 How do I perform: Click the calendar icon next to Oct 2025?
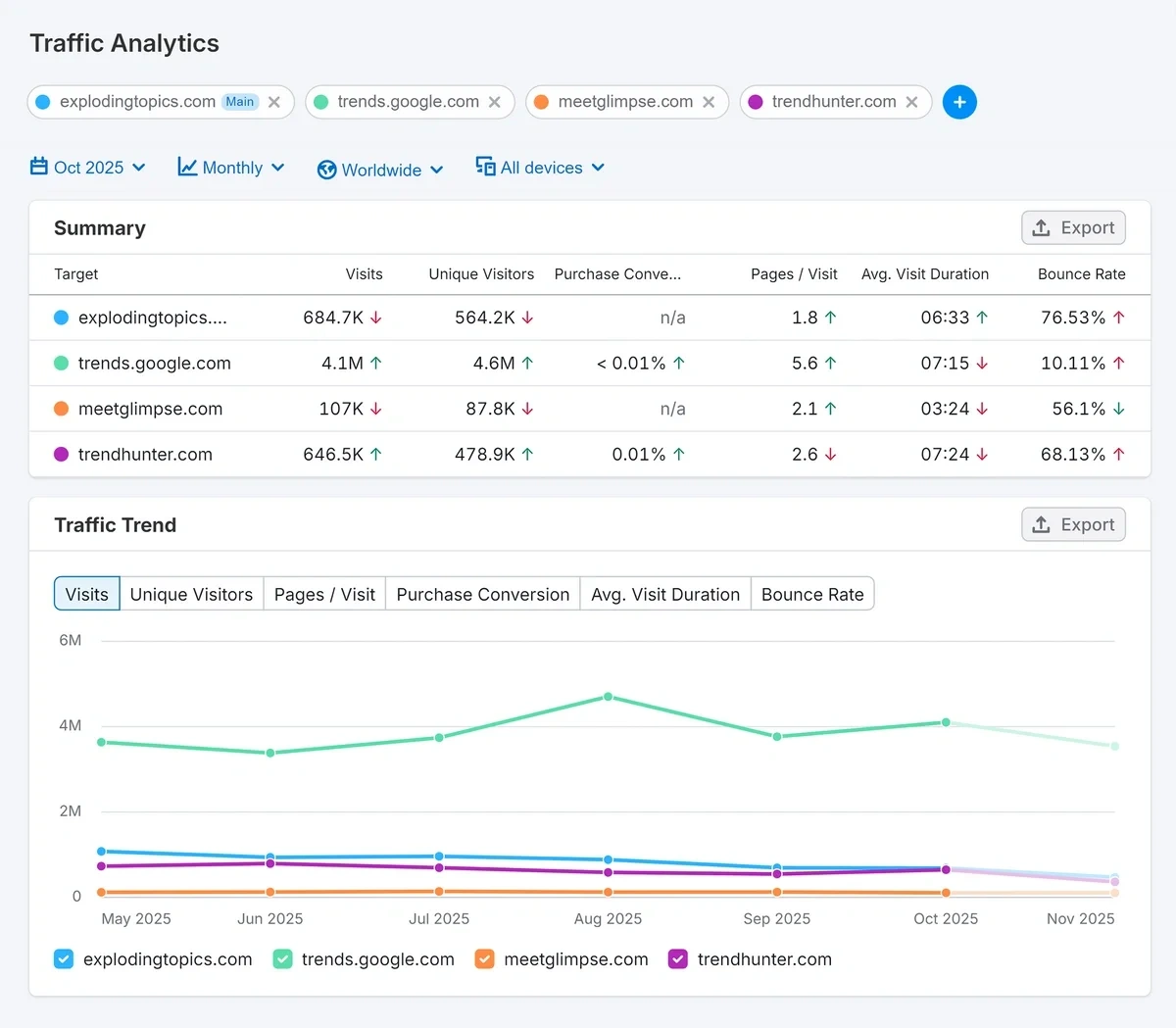38,167
